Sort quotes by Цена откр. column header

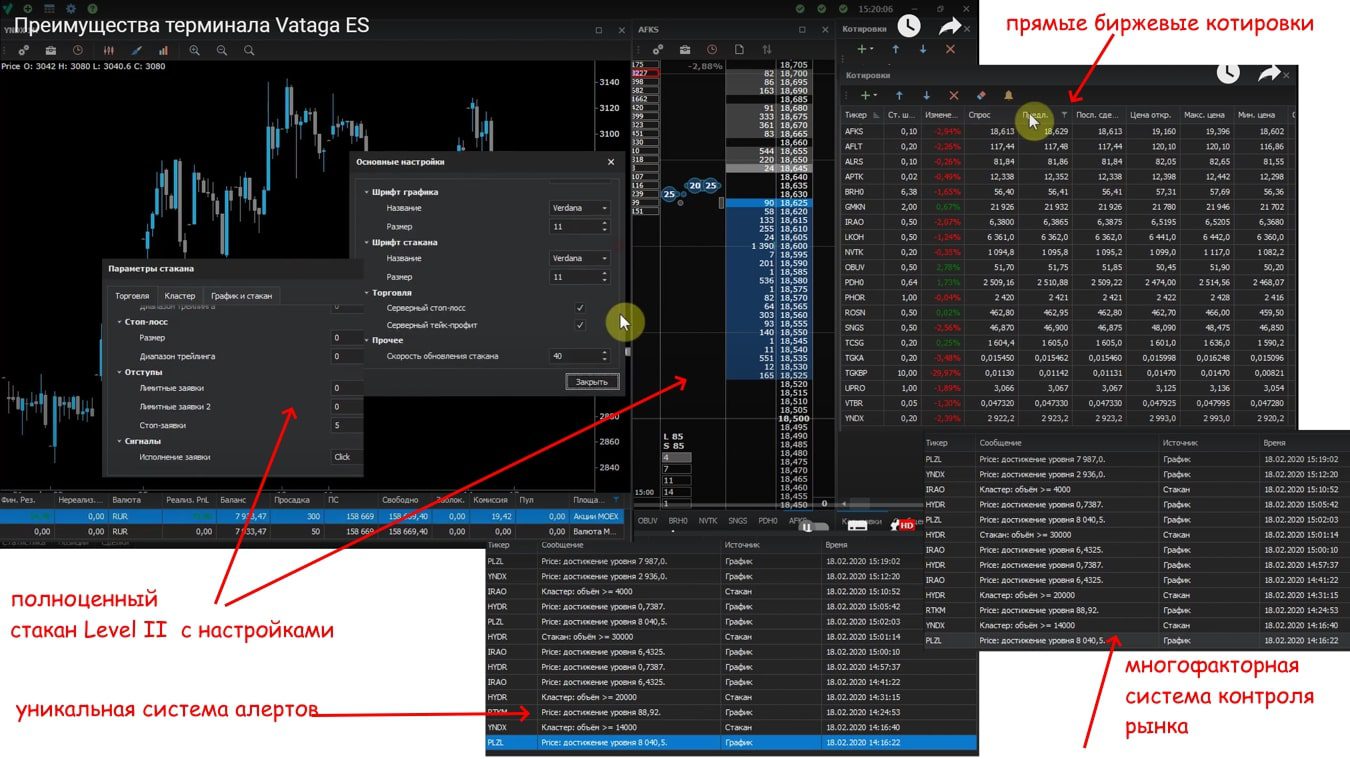[x=1152, y=115]
